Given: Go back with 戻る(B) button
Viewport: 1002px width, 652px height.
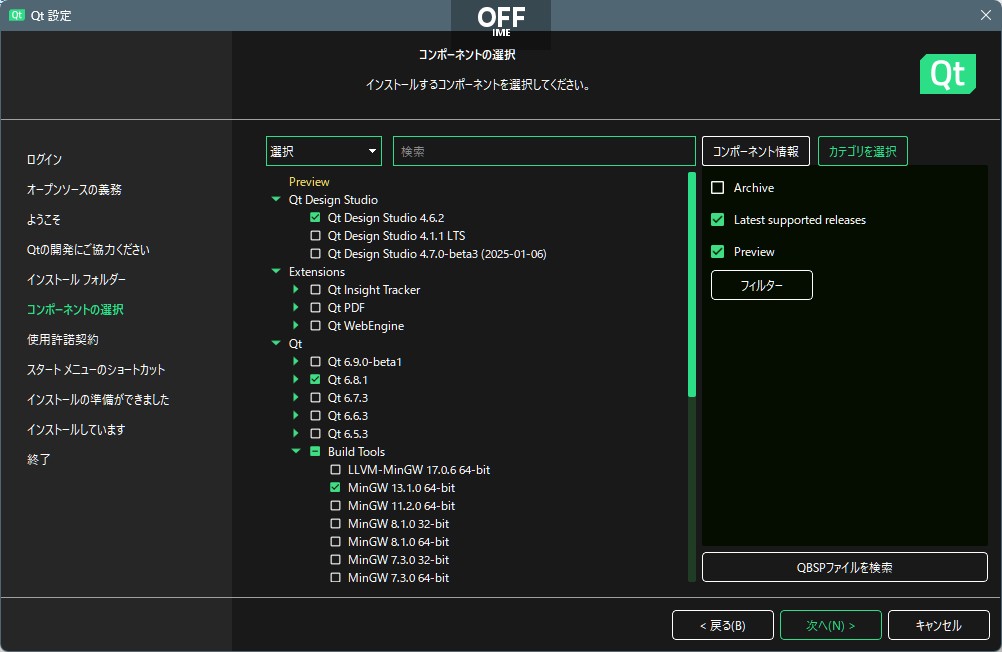Looking at the screenshot, I should point(723,625).
